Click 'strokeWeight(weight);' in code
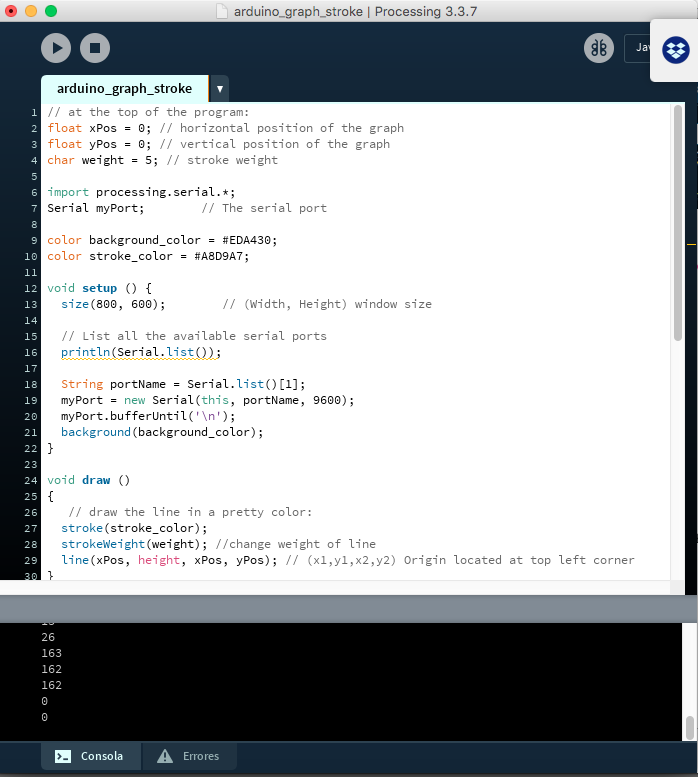 click(134, 544)
